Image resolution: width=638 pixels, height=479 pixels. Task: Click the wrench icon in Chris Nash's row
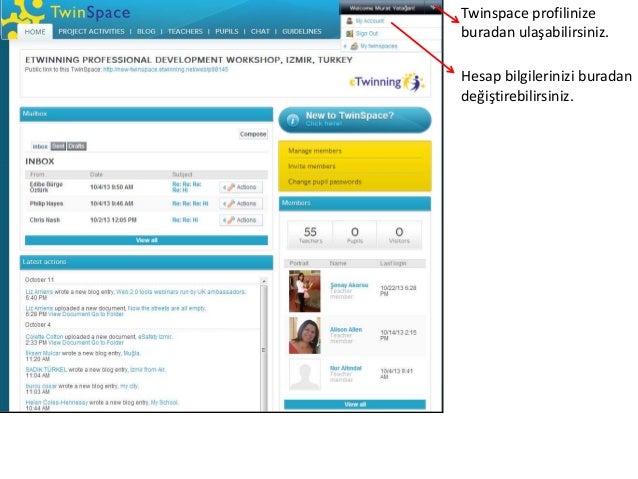[231, 220]
